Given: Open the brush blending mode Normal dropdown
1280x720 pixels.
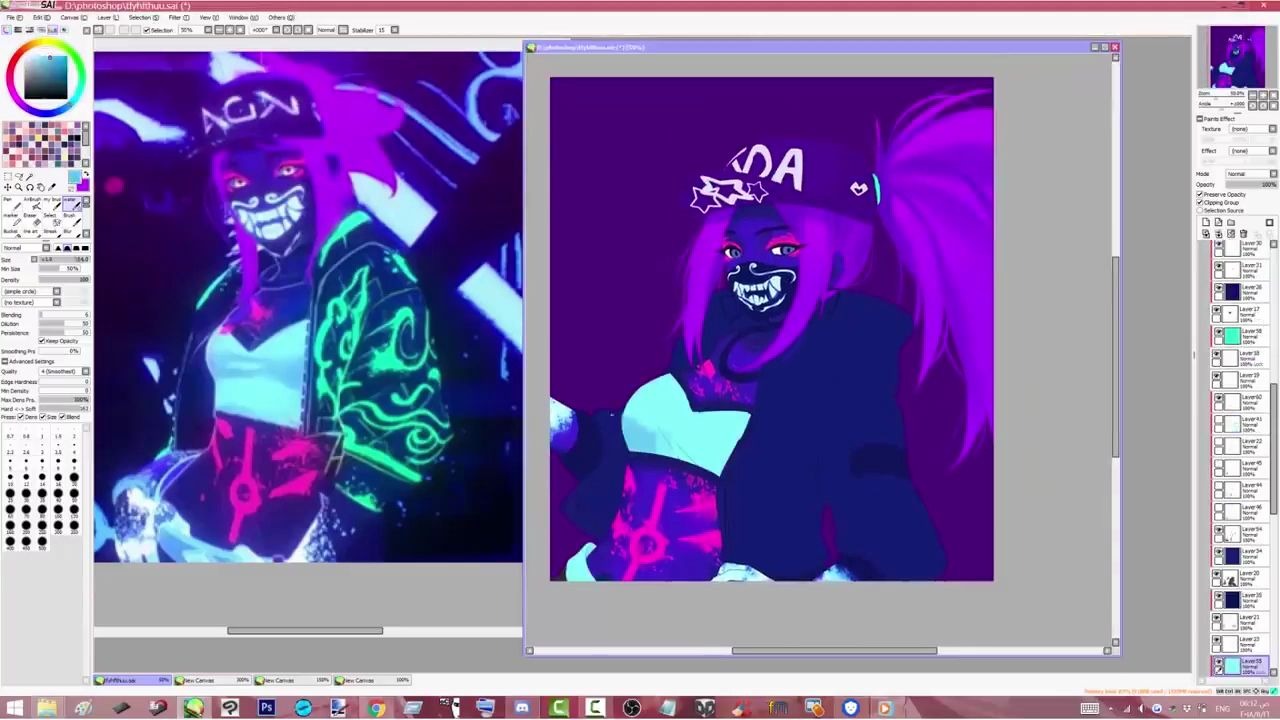Looking at the screenshot, I should [26, 248].
